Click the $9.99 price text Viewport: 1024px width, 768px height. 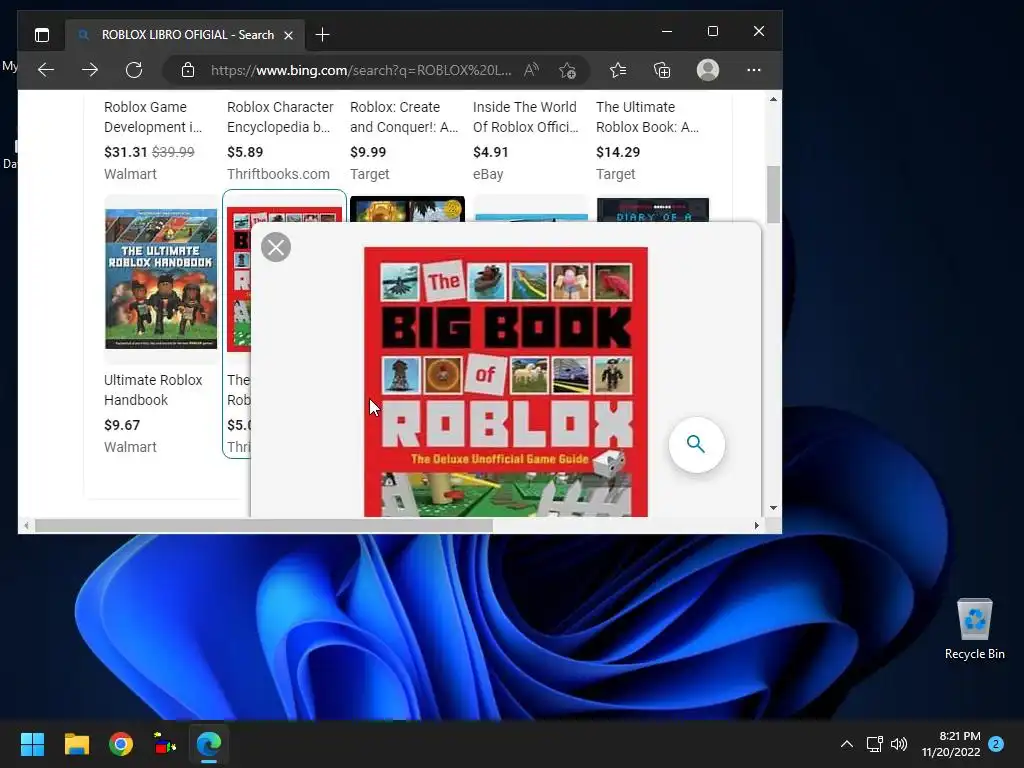pos(368,152)
